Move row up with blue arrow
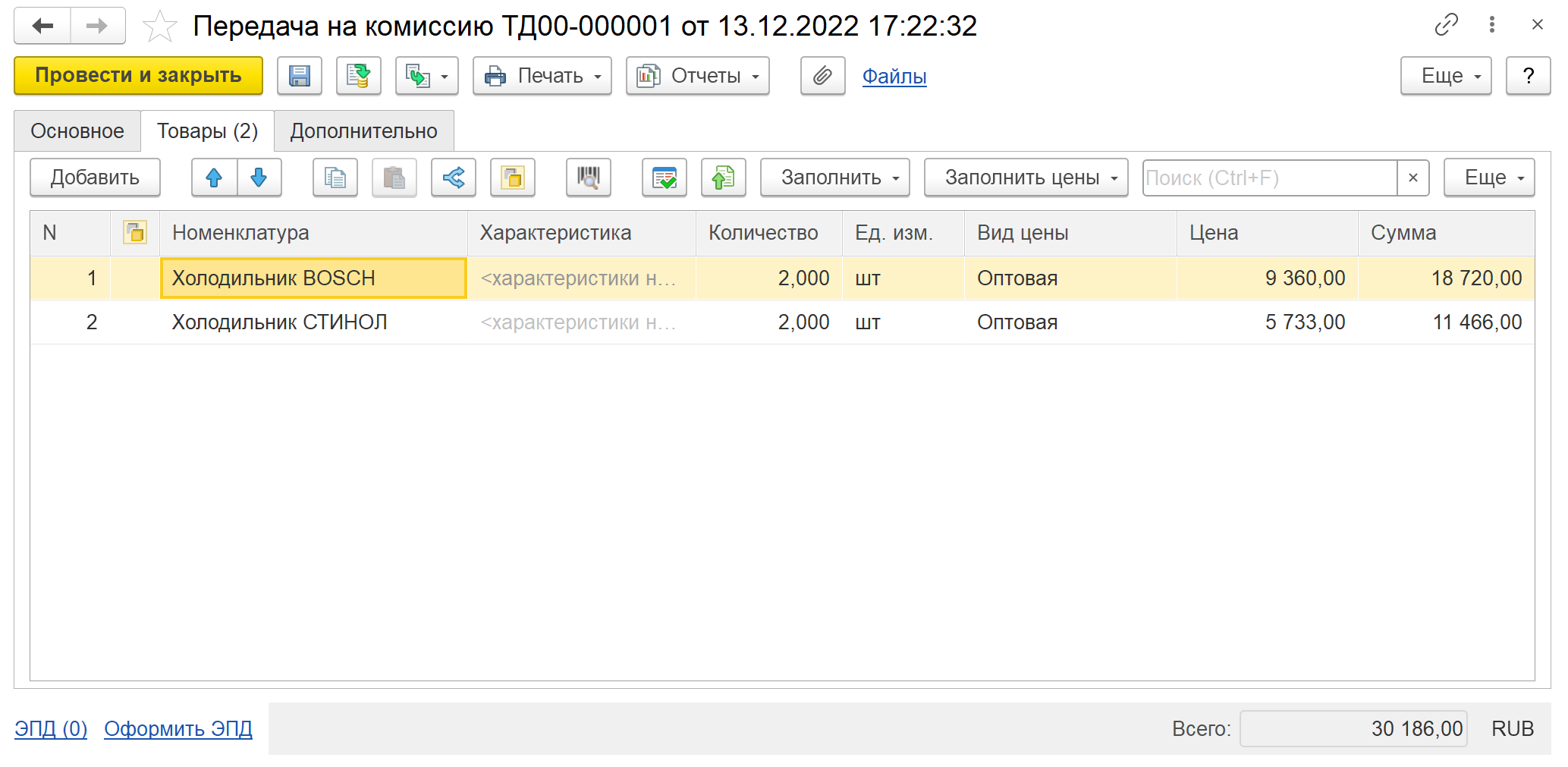This screenshot has height=767, width=1568. point(214,178)
